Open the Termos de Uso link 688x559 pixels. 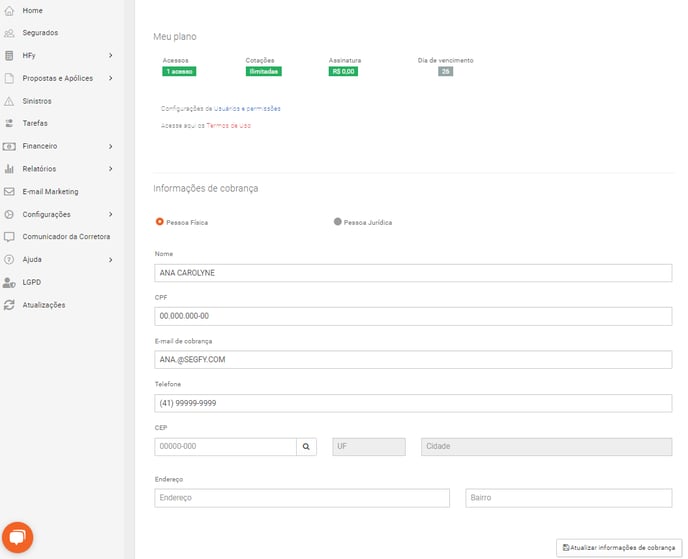[229, 125]
